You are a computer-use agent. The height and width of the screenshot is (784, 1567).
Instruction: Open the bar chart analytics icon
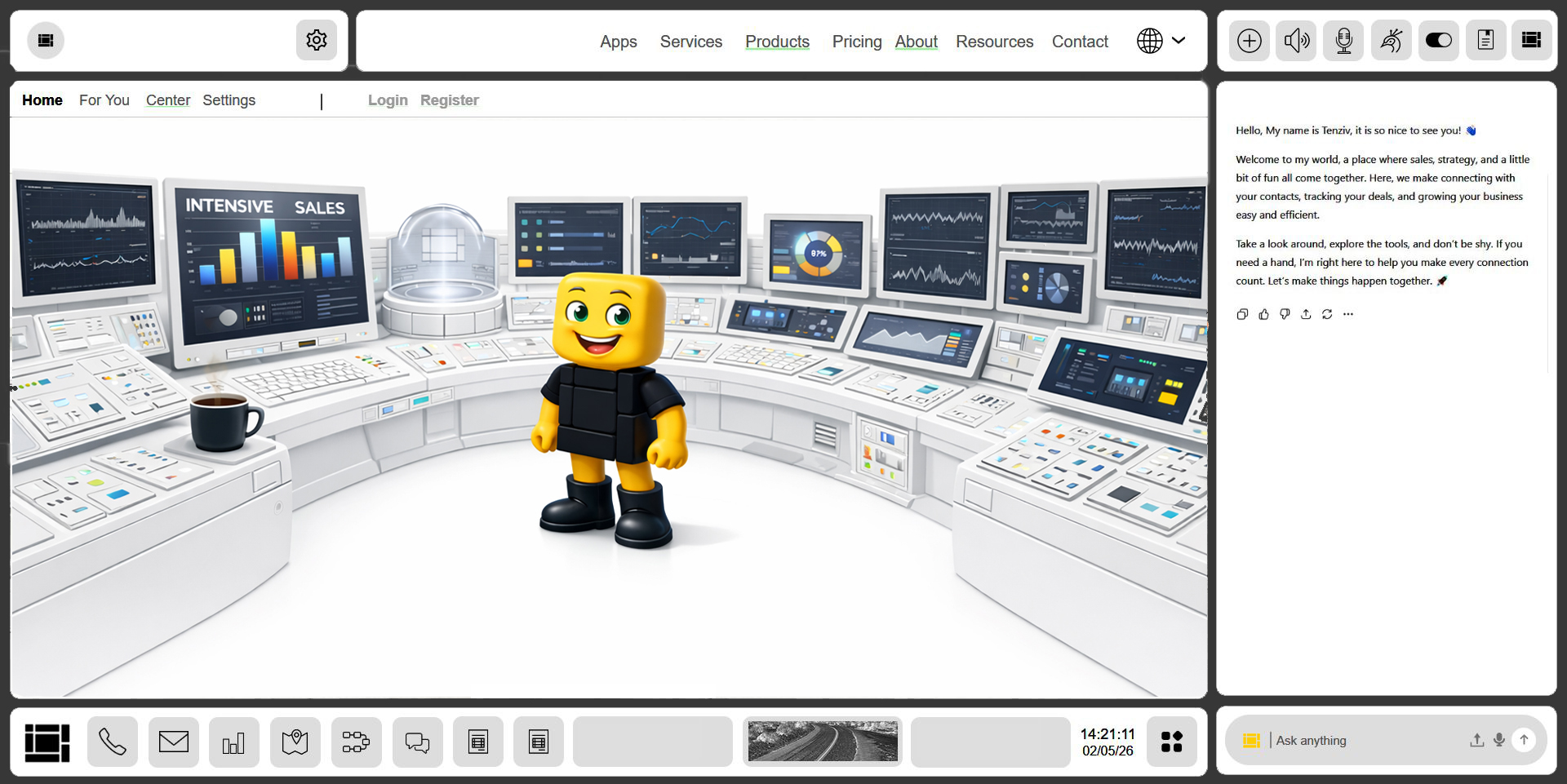tap(234, 742)
